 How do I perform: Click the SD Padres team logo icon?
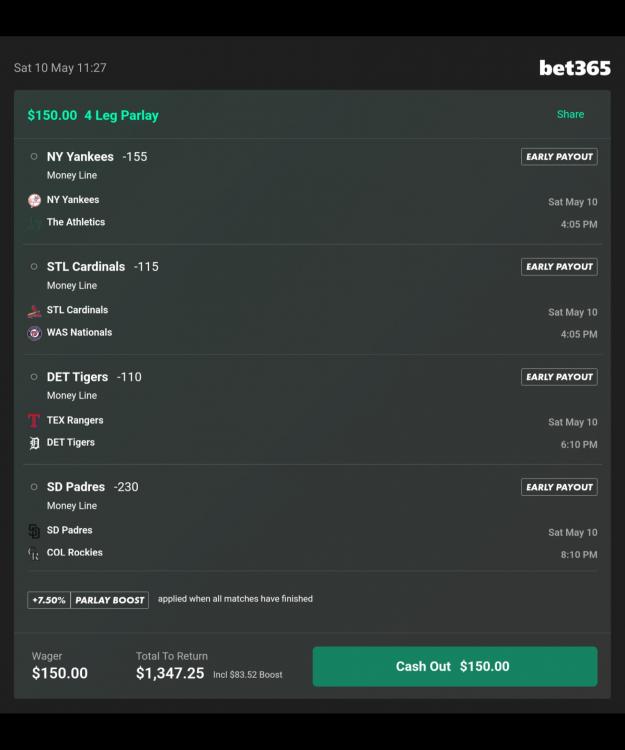(x=34, y=531)
